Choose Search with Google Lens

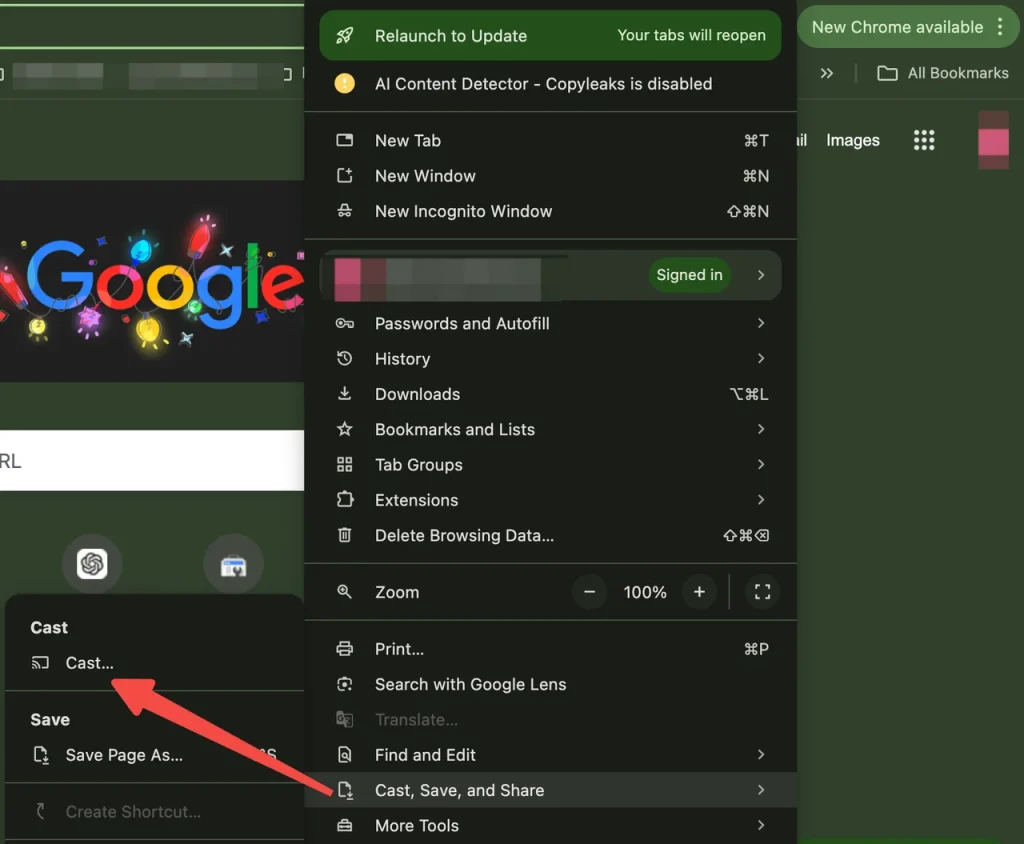(470, 684)
